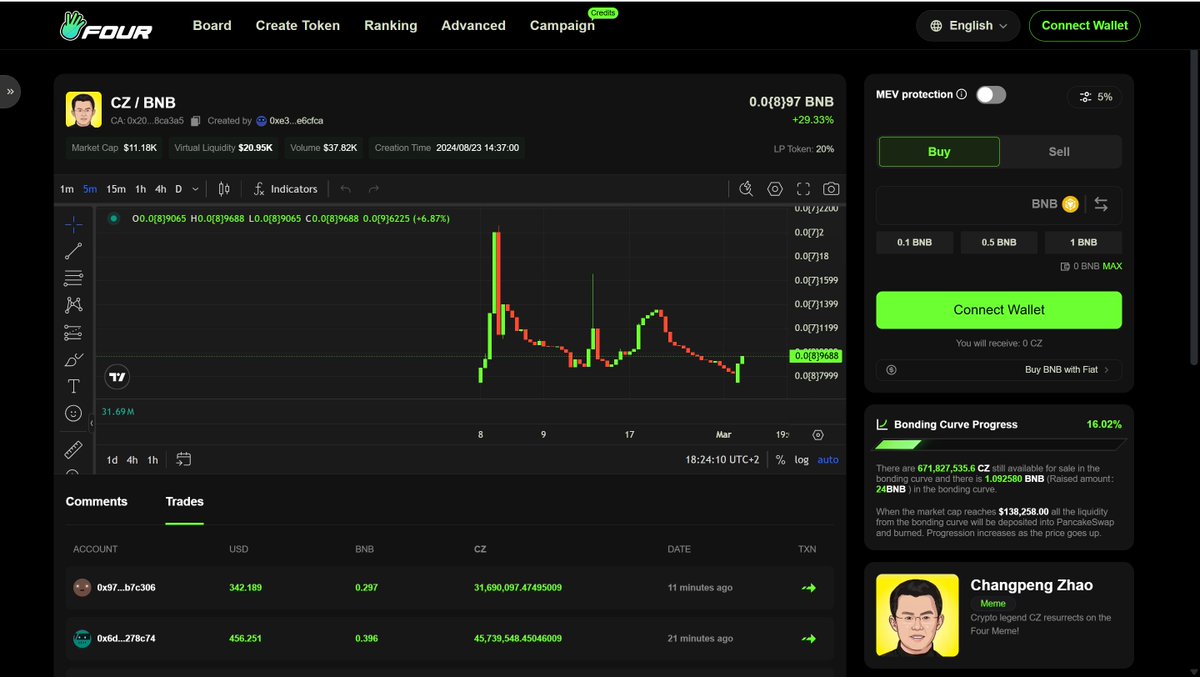Select the 15m timeframe

click(116, 189)
